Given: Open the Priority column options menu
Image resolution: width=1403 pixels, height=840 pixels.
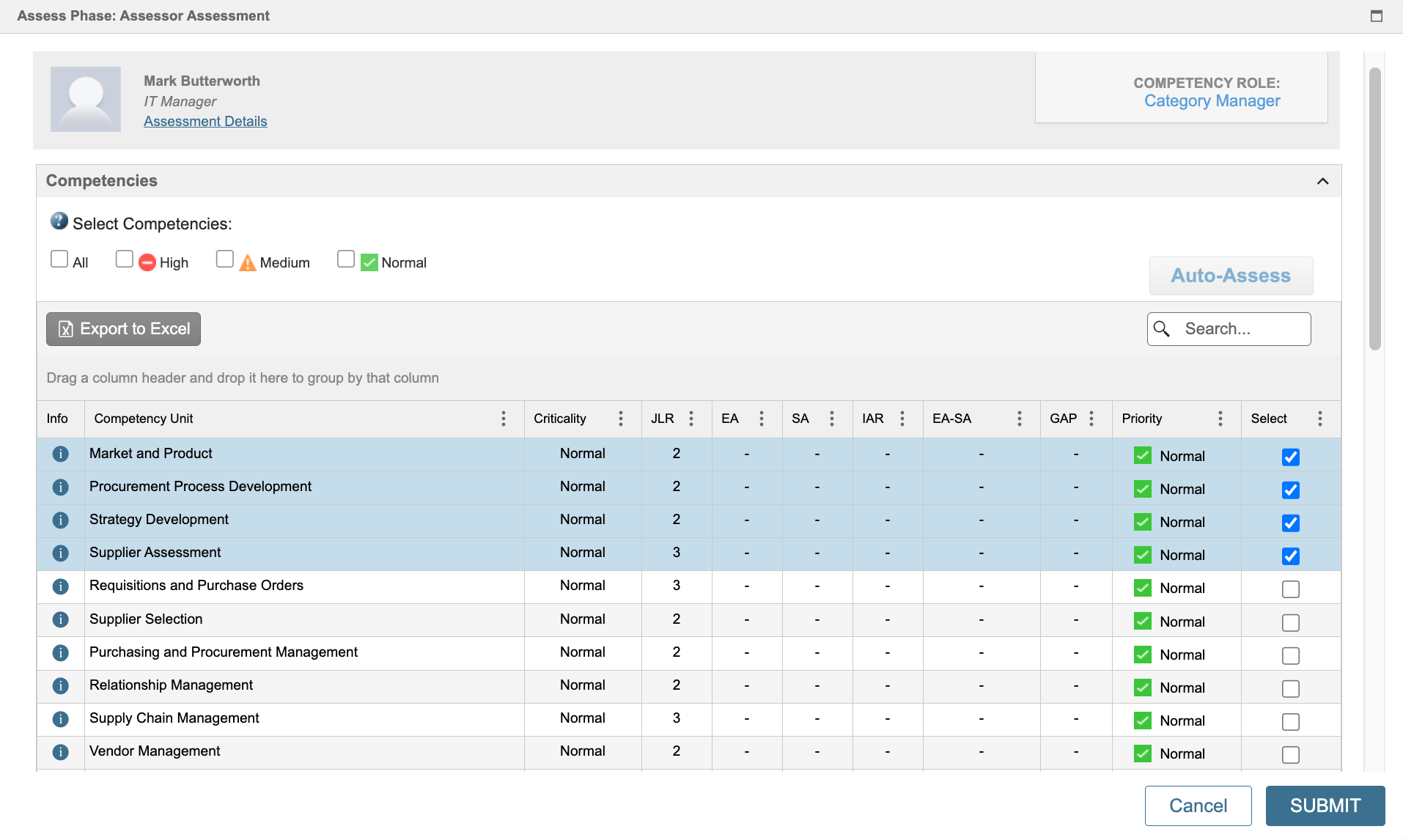Looking at the screenshot, I should [1220, 419].
